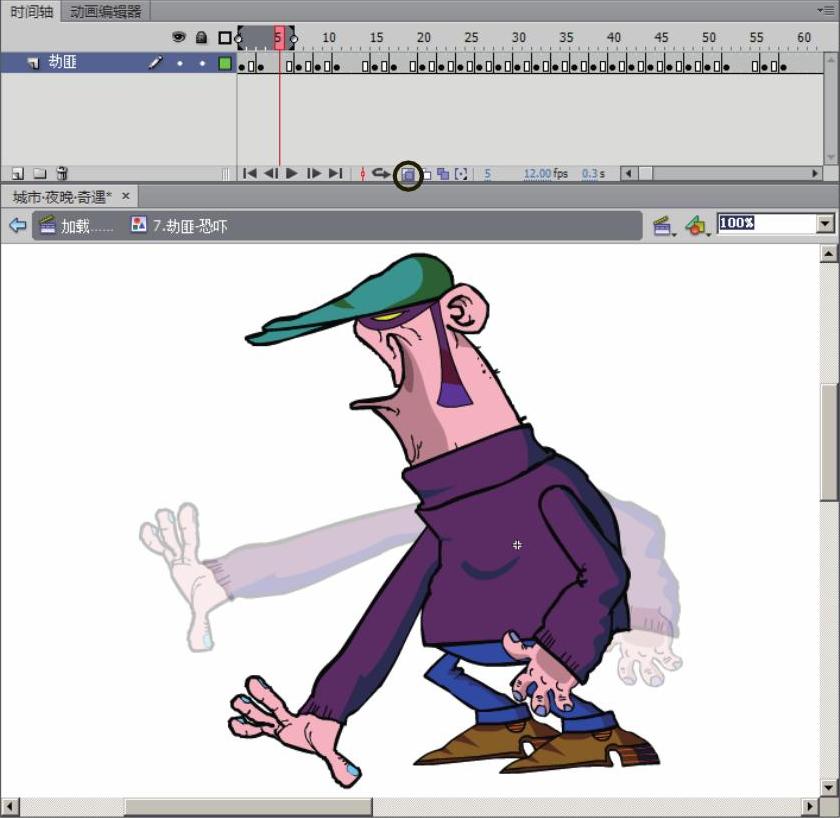Open the zoom percentage dropdown
Viewport: 840px width, 818px height.
[825, 223]
